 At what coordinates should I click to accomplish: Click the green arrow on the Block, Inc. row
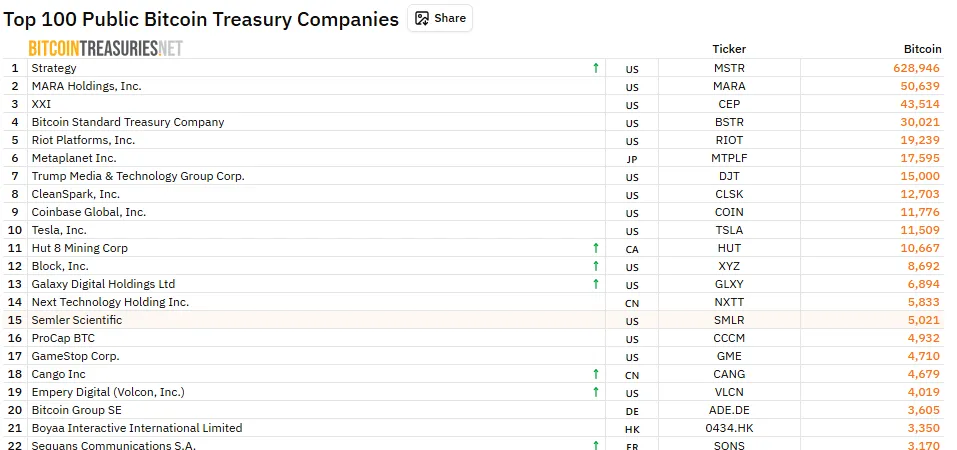click(596, 266)
